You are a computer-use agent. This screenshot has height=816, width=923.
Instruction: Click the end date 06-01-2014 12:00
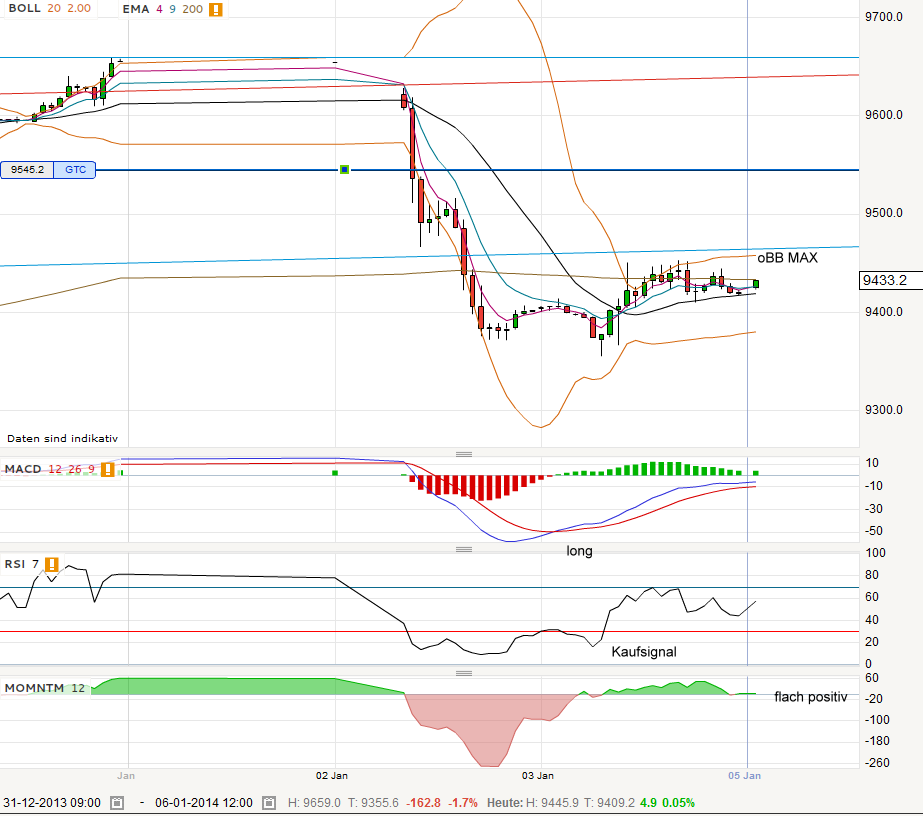point(204,802)
